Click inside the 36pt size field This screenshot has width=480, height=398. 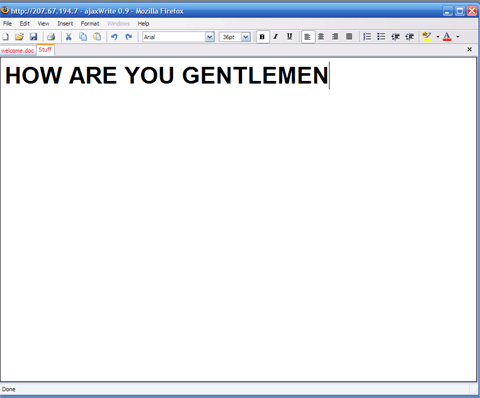click(230, 37)
